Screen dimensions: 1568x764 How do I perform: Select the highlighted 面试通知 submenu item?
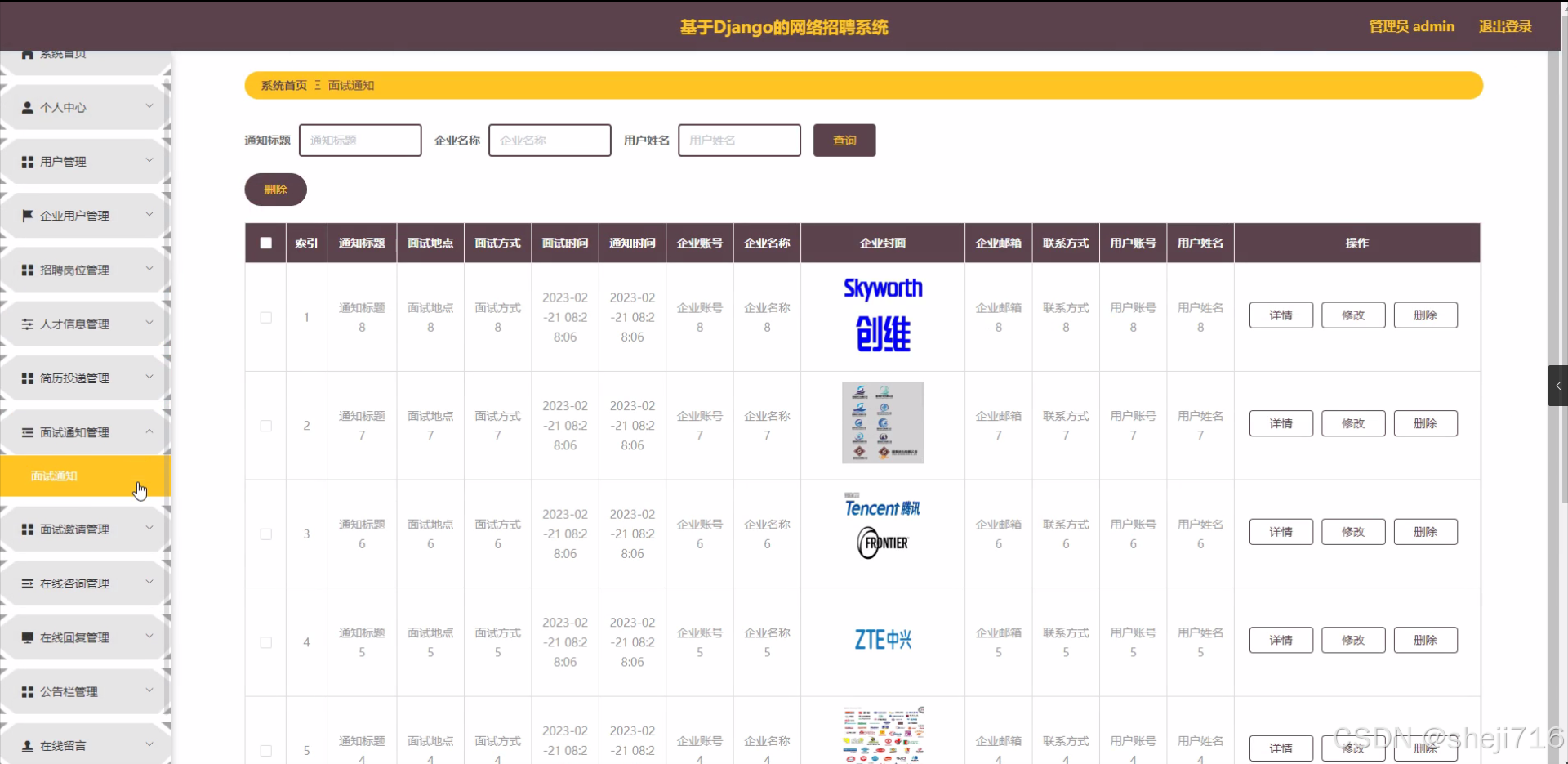(x=54, y=476)
